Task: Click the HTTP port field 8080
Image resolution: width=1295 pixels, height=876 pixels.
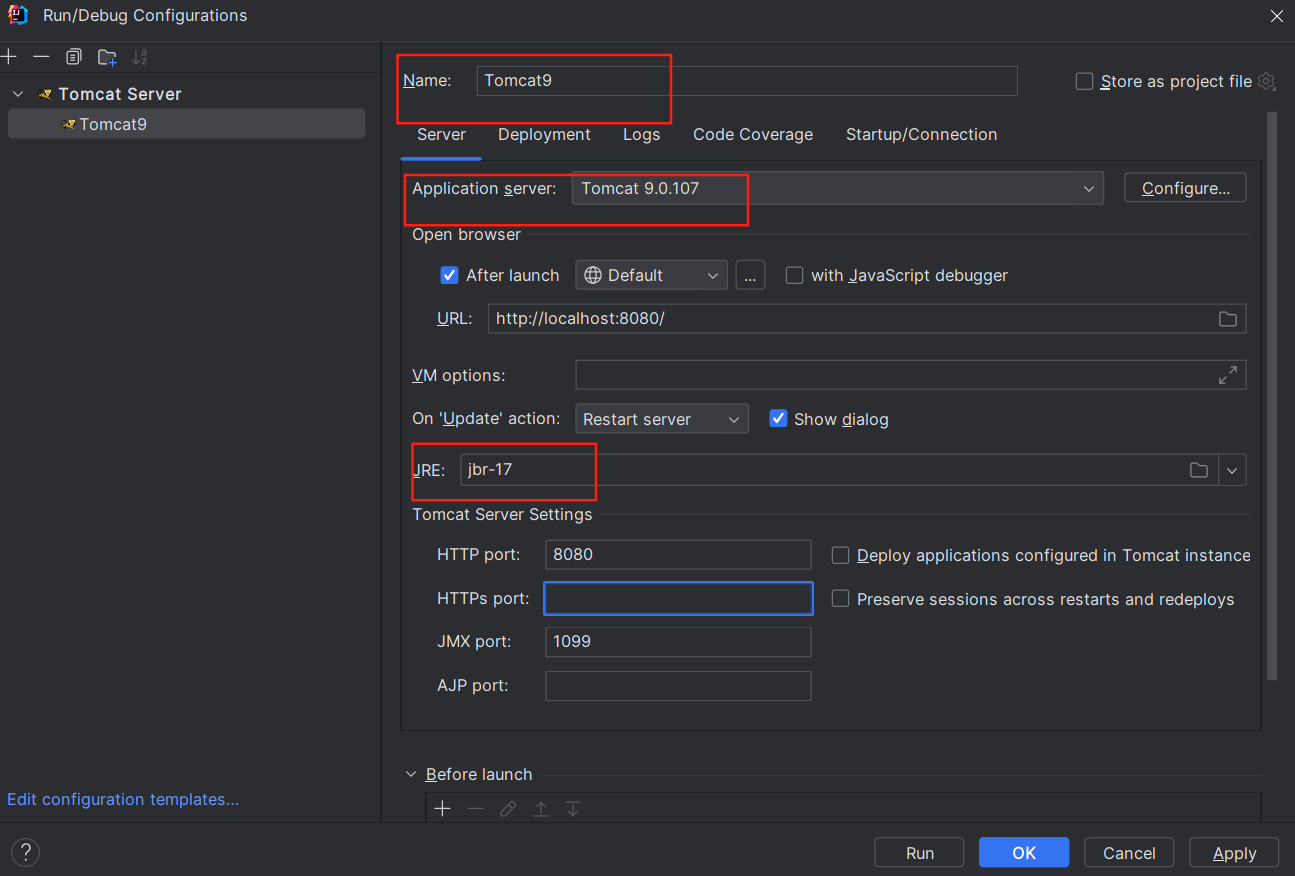Action: pyautogui.click(x=678, y=555)
